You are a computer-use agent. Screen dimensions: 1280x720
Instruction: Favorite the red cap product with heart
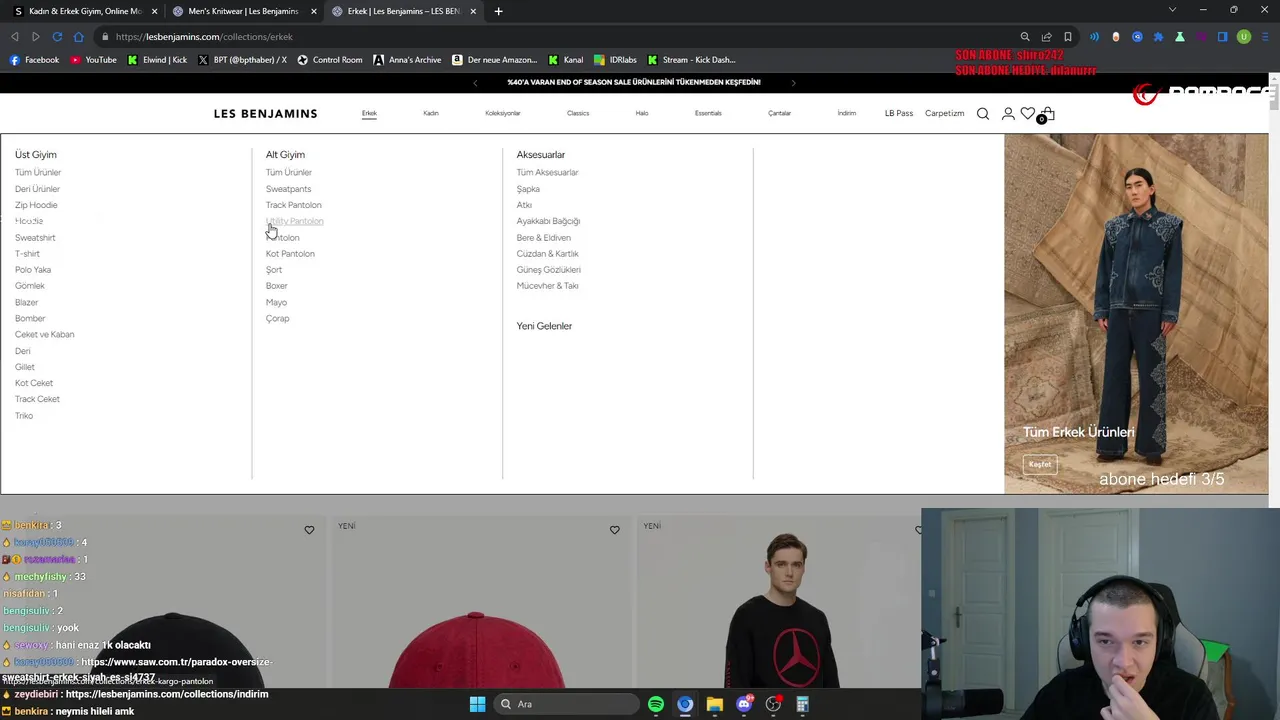(x=615, y=530)
